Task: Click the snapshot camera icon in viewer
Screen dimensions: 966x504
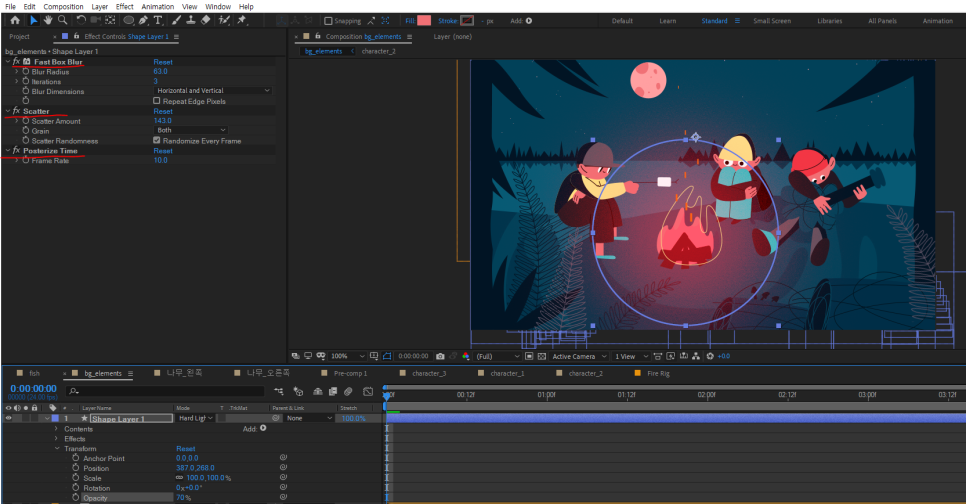Action: [440, 356]
